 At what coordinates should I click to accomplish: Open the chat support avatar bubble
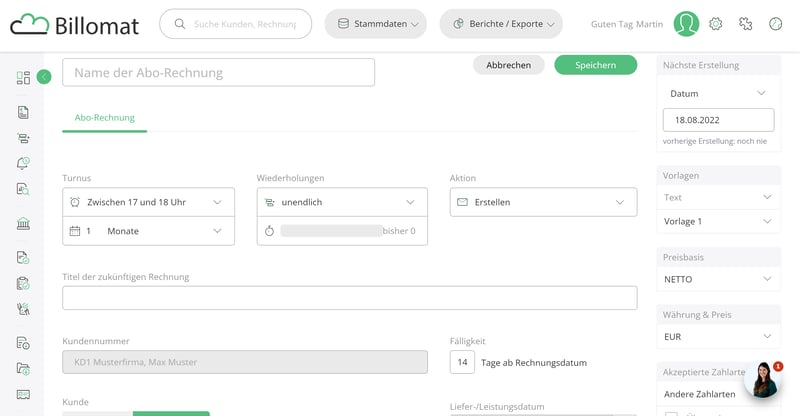click(762, 380)
